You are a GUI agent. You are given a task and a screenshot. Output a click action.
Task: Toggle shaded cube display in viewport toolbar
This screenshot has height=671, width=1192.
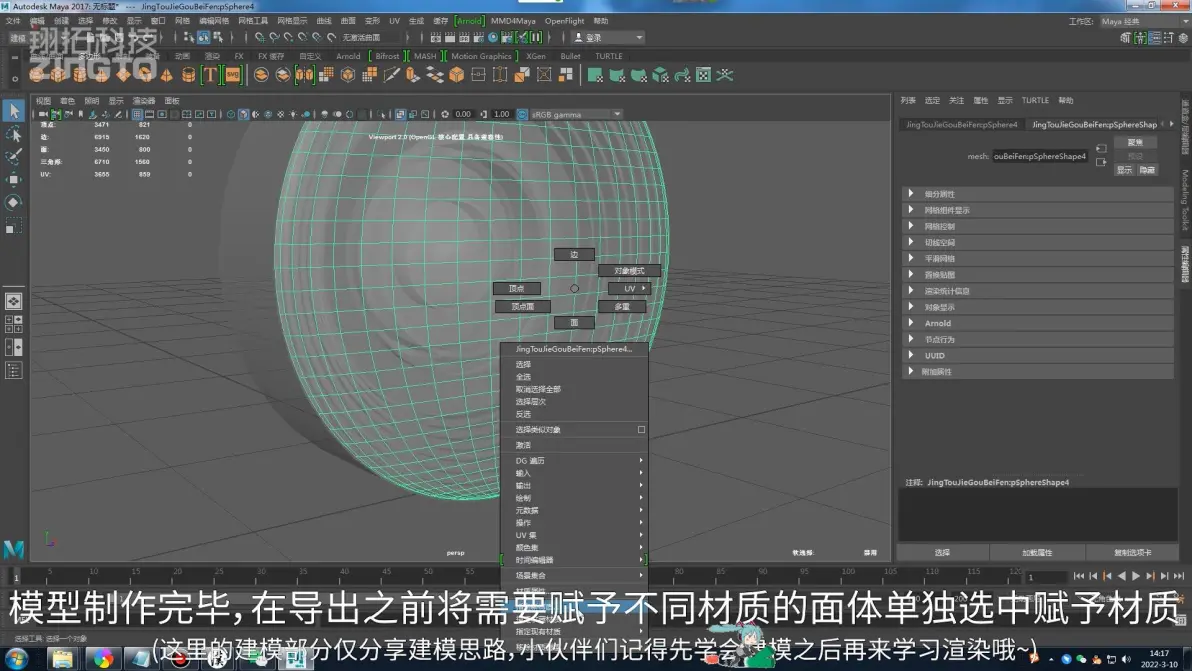[243, 114]
